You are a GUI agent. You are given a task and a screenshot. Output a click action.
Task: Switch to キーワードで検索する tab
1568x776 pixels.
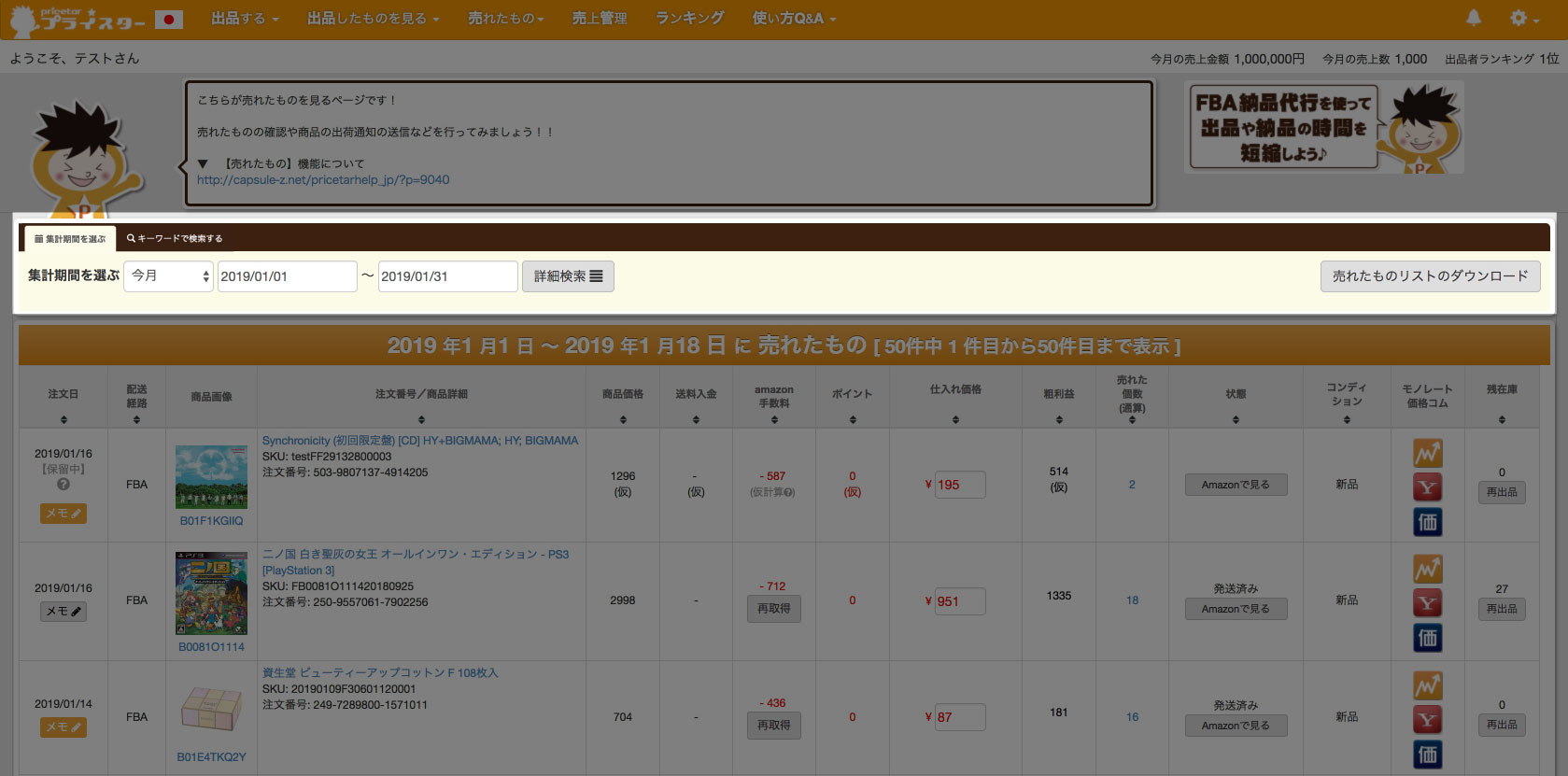175,239
